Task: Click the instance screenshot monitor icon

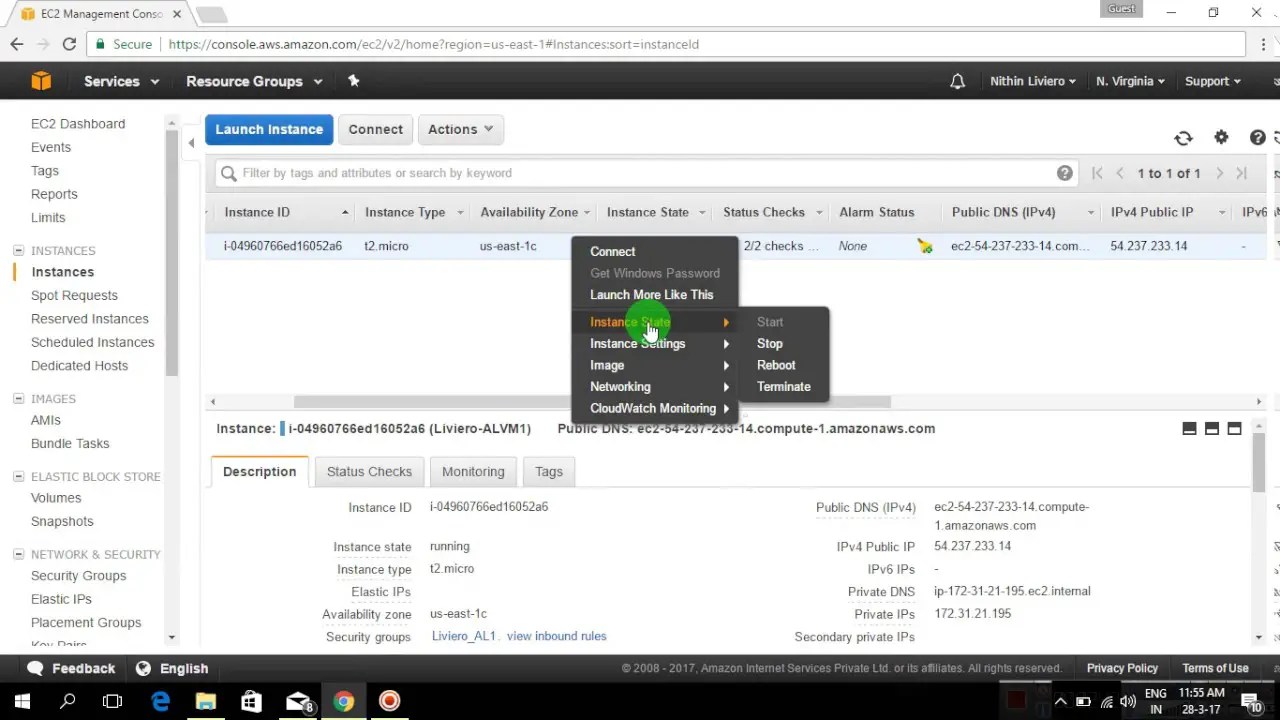Action: coord(1189,428)
